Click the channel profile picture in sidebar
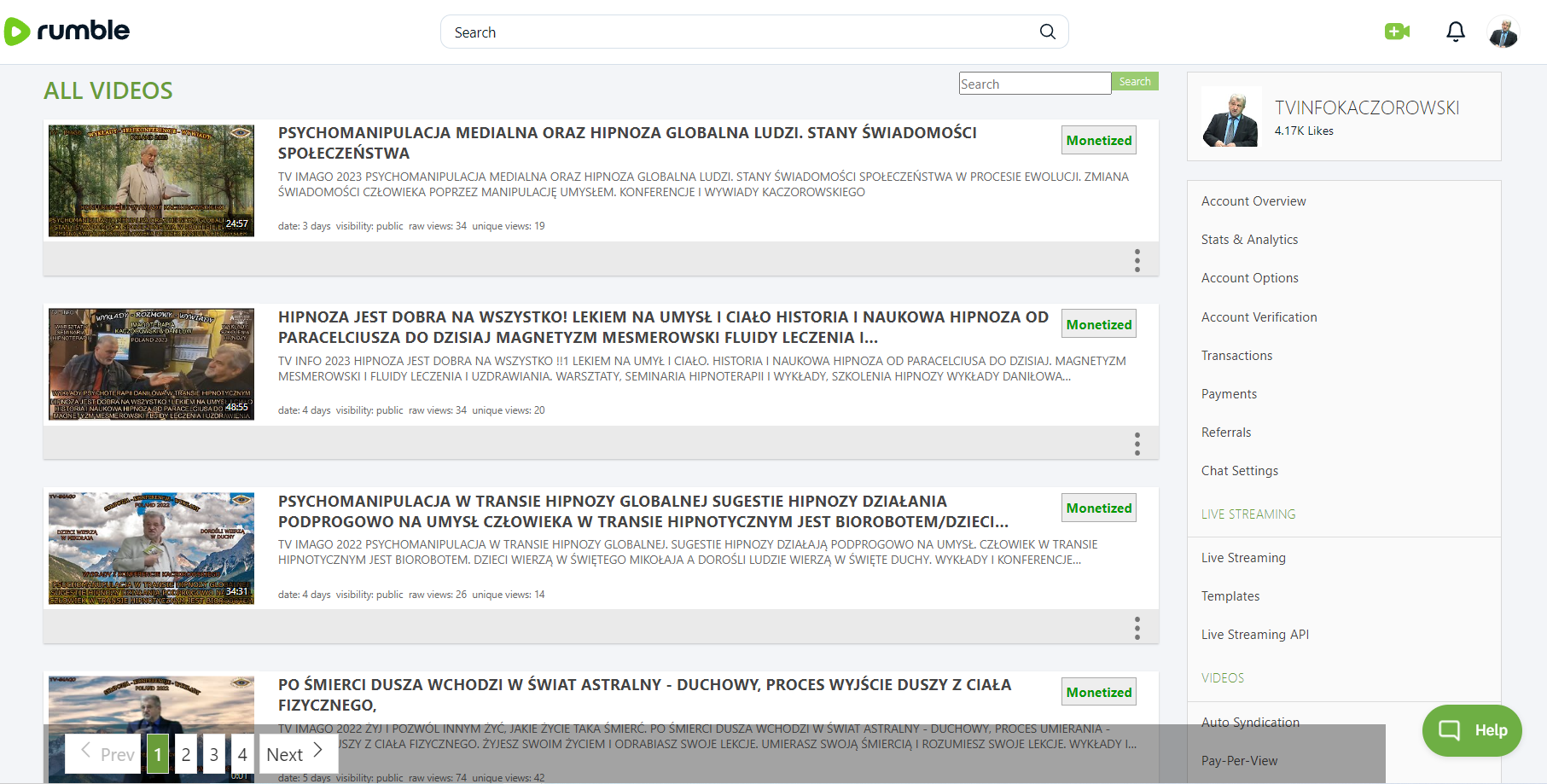The image size is (1547, 784). point(1230,117)
